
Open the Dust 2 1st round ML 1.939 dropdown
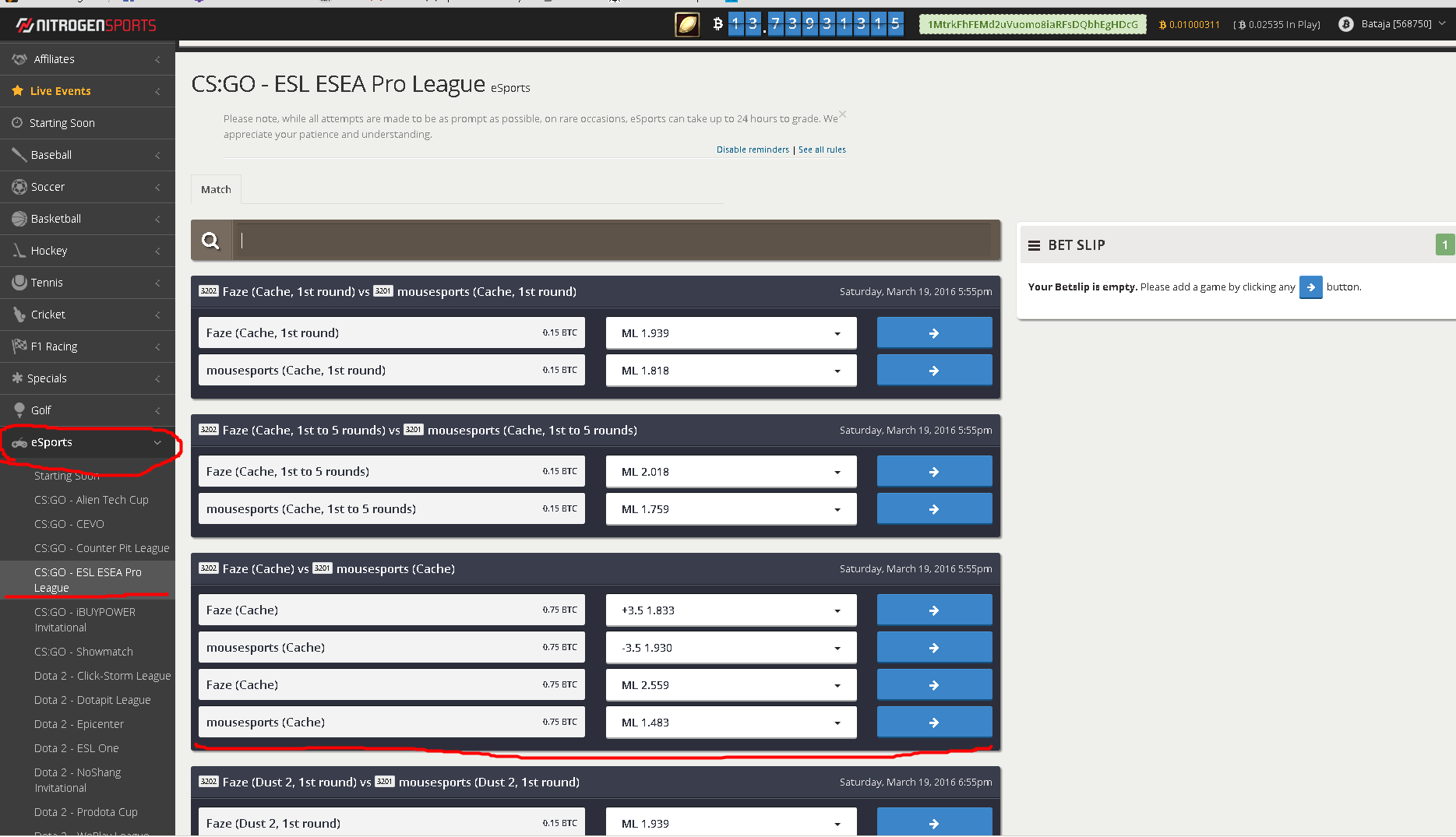click(x=731, y=822)
